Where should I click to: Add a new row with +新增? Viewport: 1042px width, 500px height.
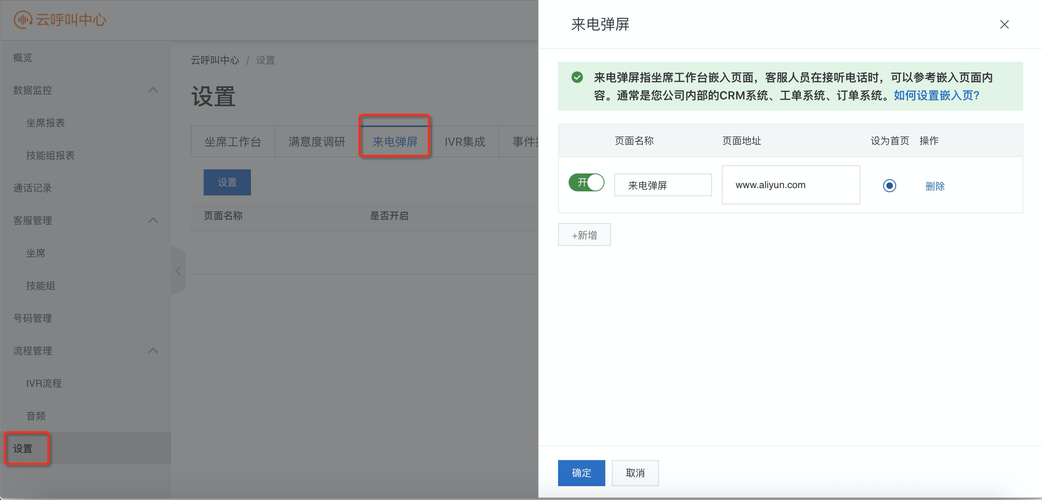coord(584,235)
